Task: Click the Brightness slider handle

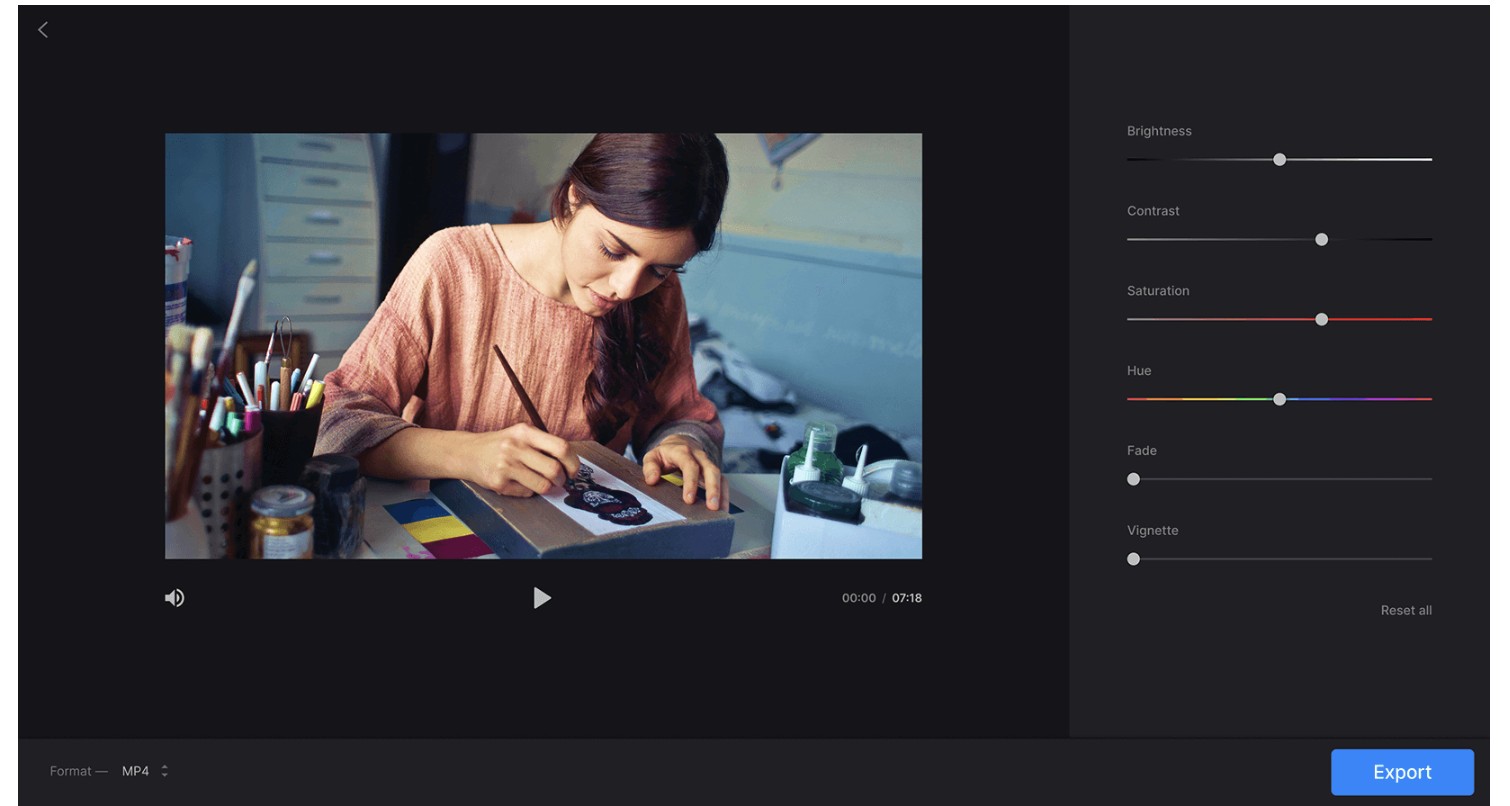Action: [x=1279, y=159]
